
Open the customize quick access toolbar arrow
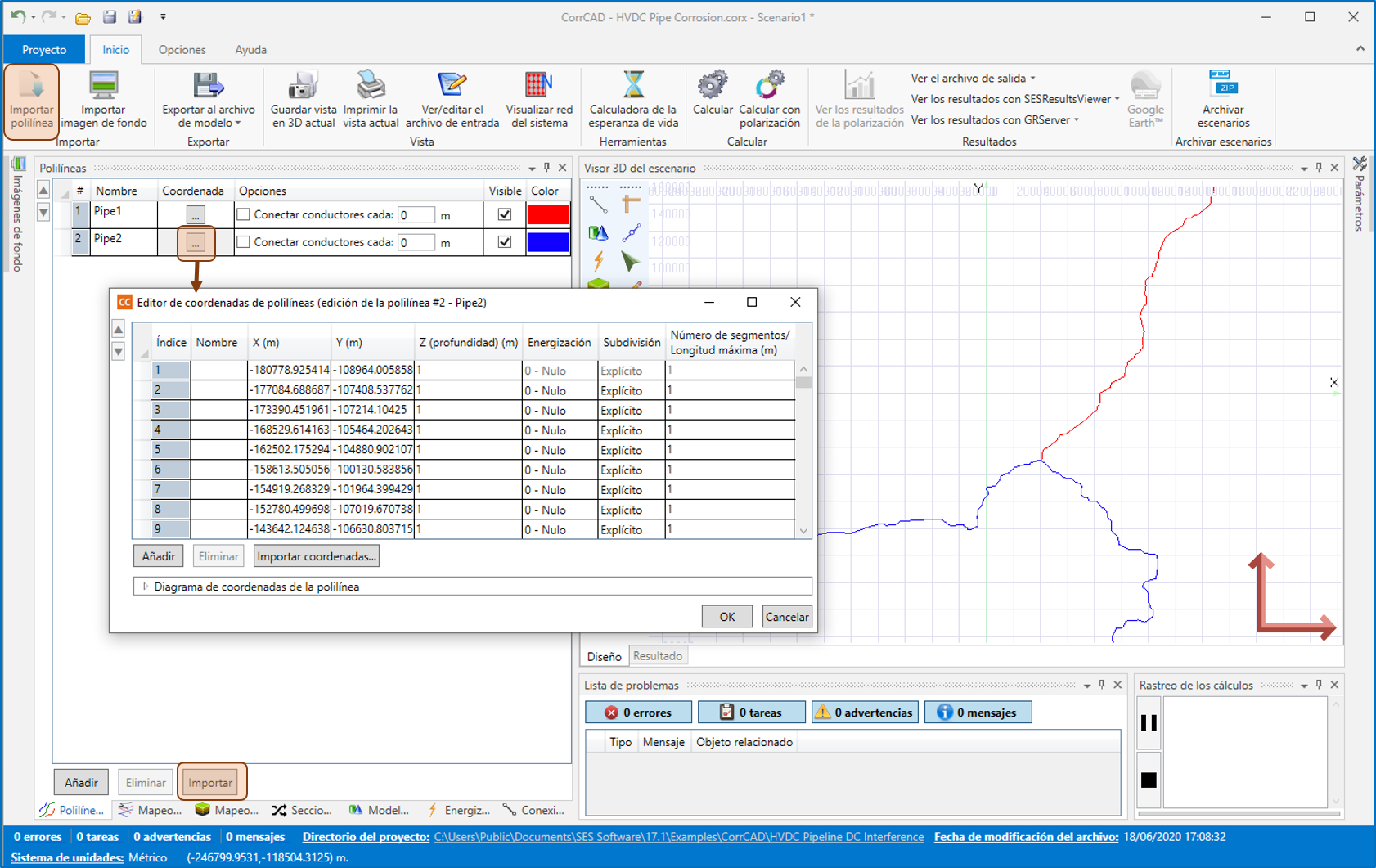[163, 17]
